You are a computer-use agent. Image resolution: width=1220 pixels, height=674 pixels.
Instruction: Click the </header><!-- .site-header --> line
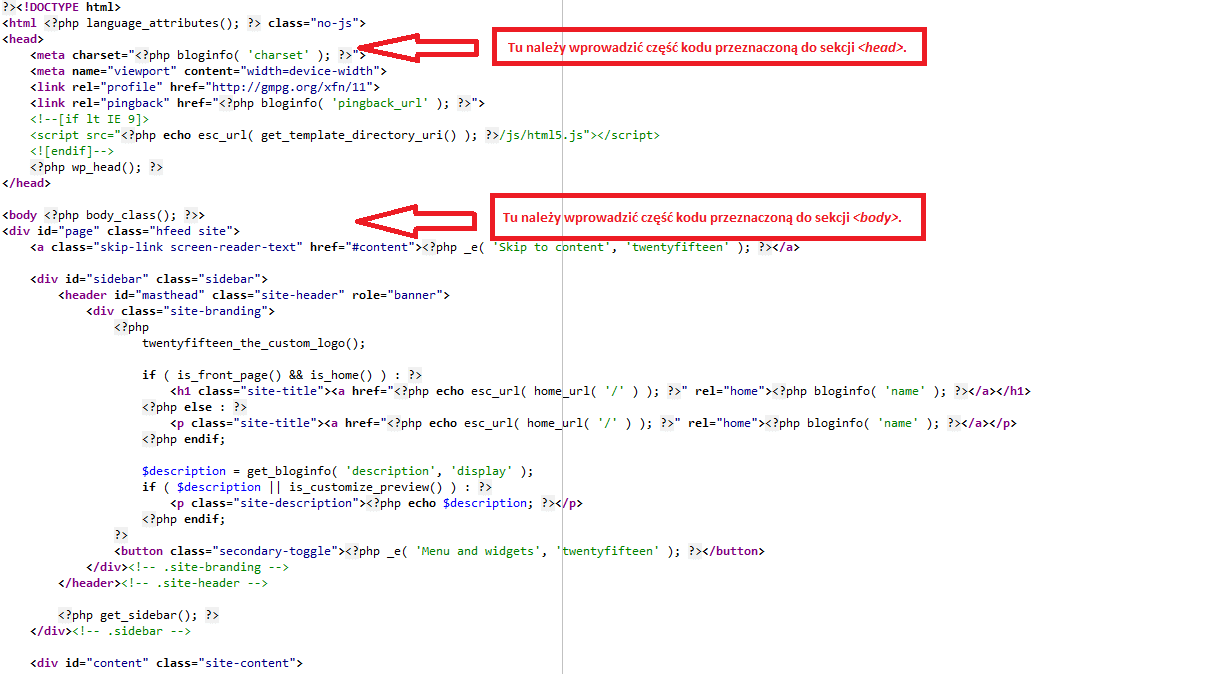[x=163, y=583]
